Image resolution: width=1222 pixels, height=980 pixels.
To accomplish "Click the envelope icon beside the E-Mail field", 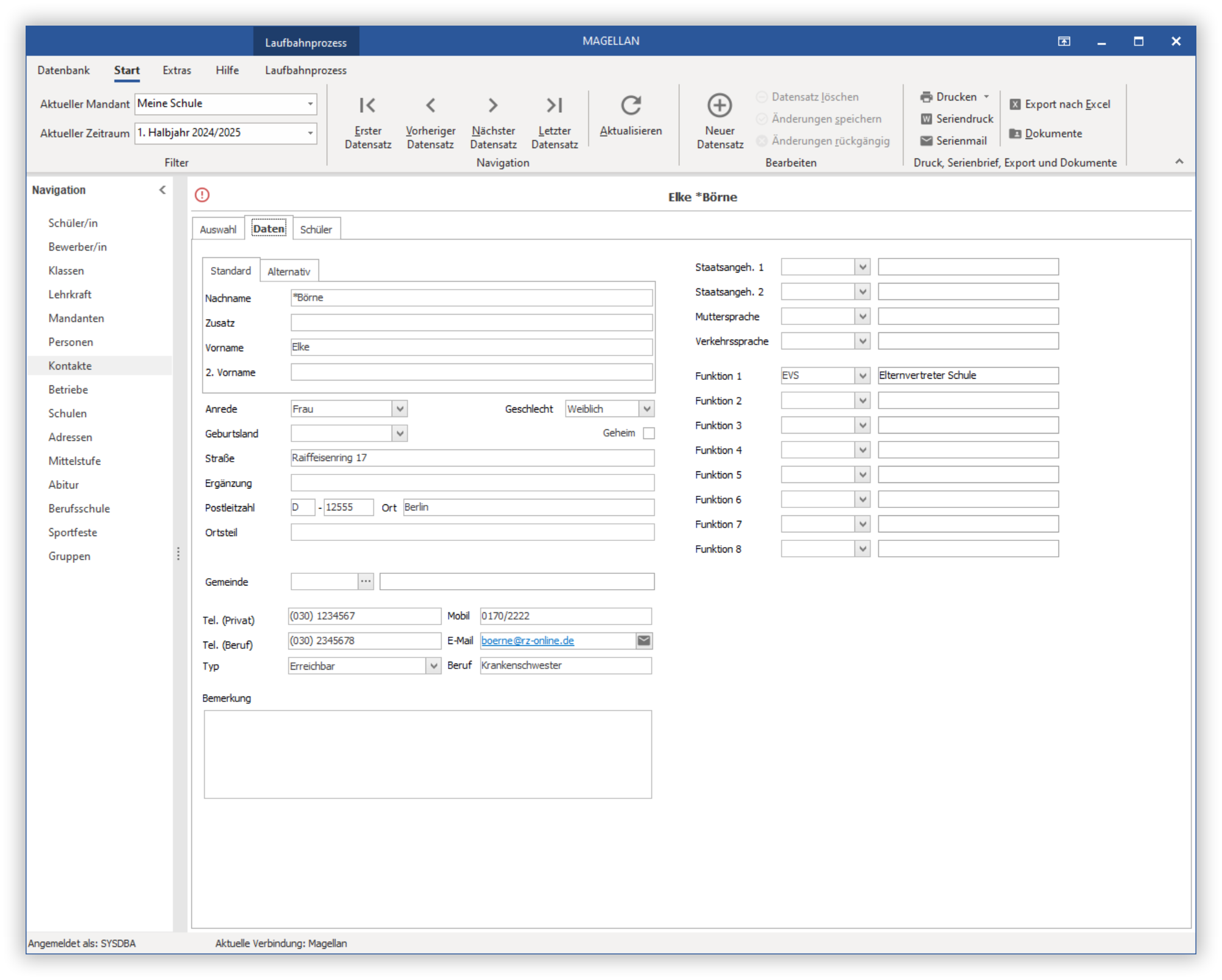I will click(644, 640).
